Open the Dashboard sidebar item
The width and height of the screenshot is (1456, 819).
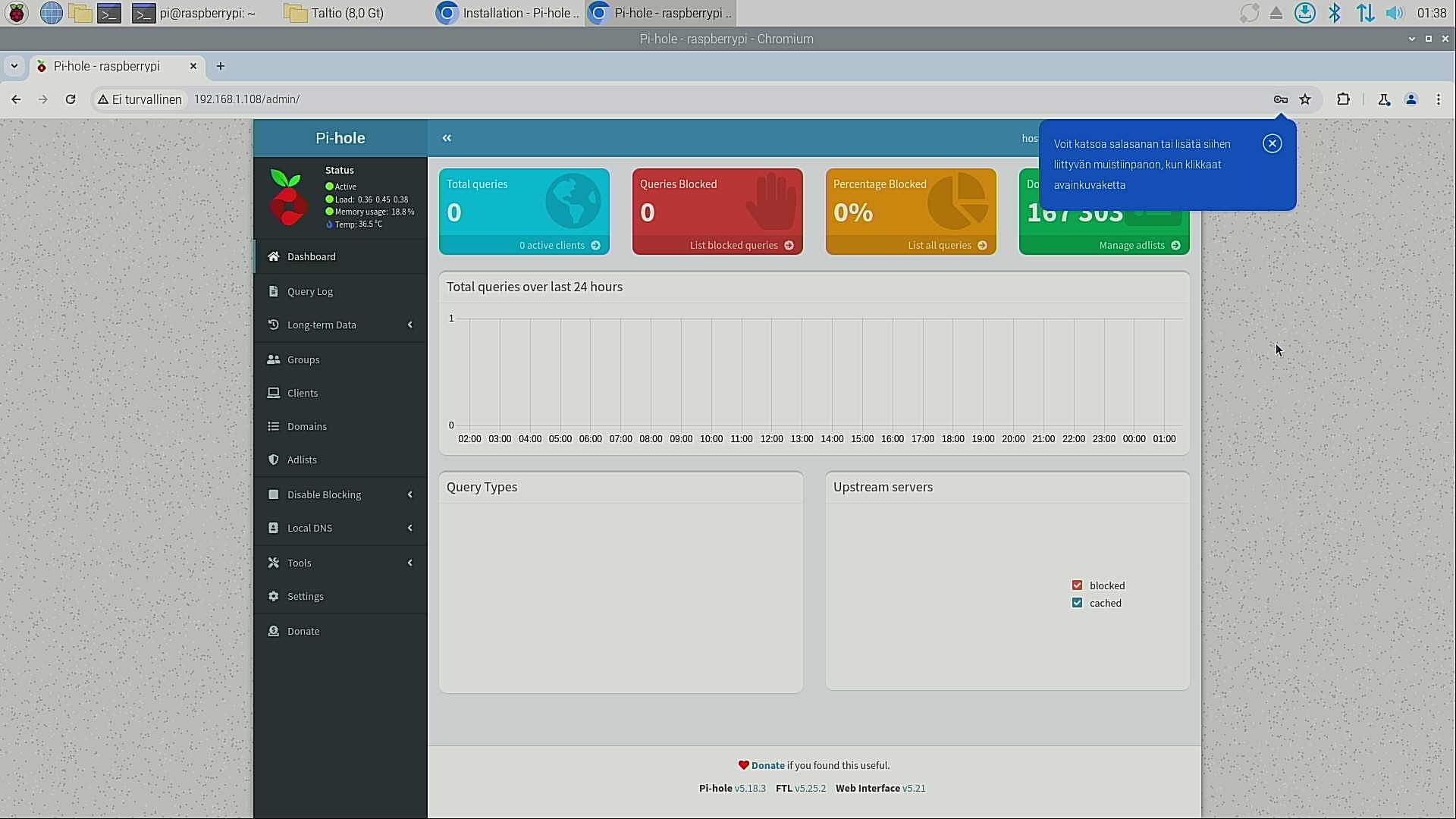(340, 256)
